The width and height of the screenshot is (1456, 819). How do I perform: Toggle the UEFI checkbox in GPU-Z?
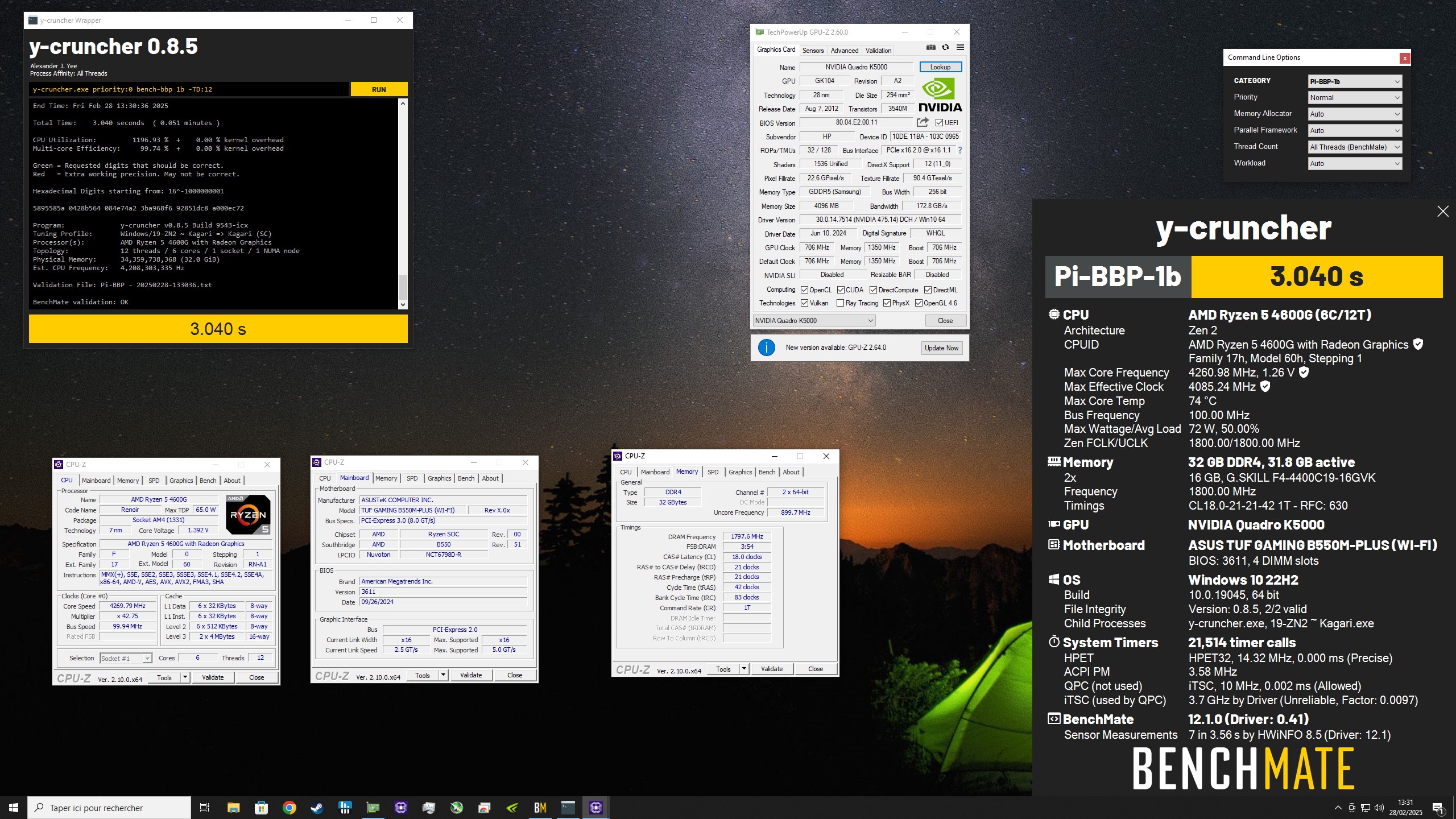click(x=939, y=122)
